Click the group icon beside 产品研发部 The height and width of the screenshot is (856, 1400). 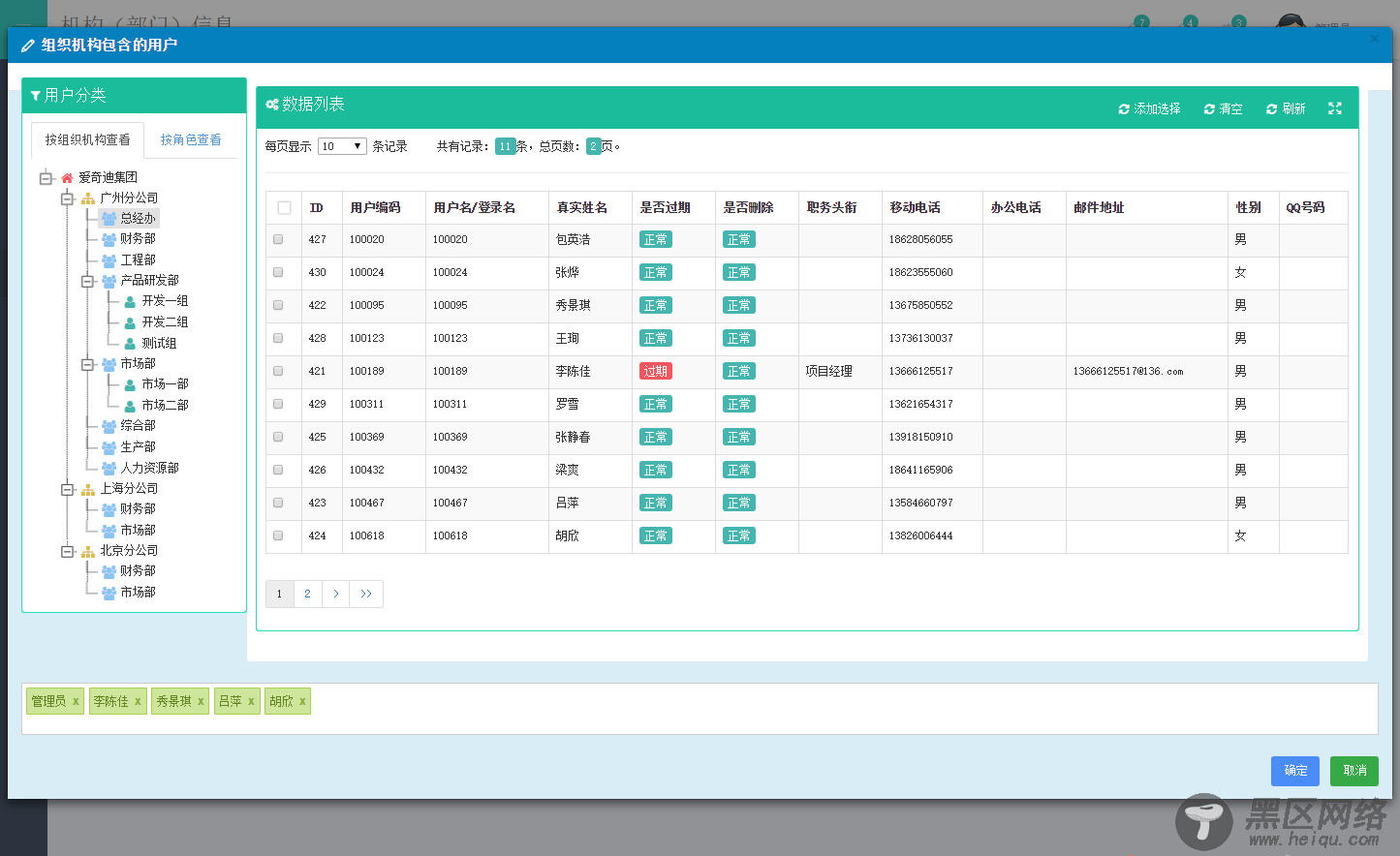point(109,281)
